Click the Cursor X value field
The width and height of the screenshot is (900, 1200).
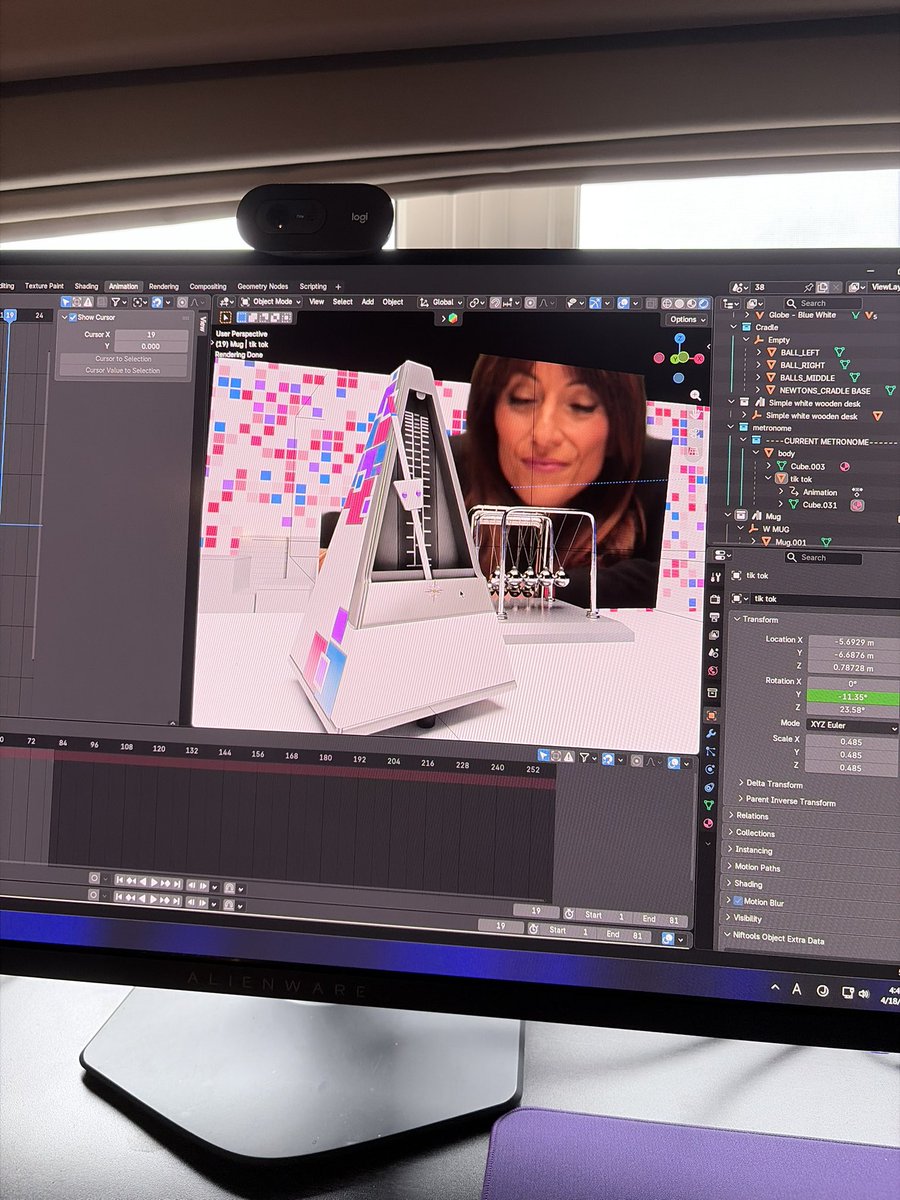[150, 335]
